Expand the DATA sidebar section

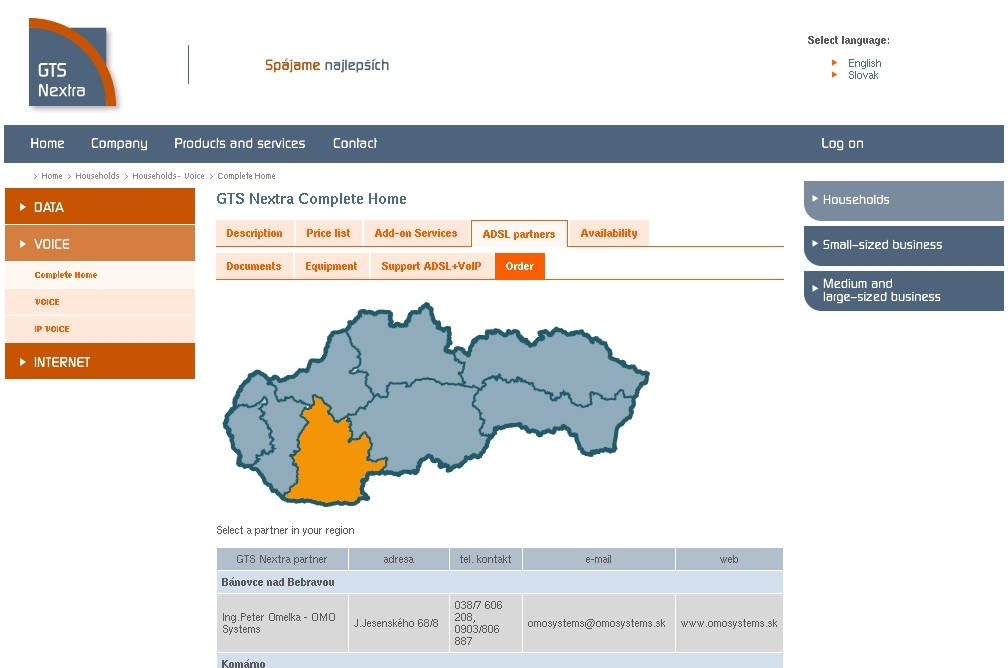pyautogui.click(x=100, y=206)
